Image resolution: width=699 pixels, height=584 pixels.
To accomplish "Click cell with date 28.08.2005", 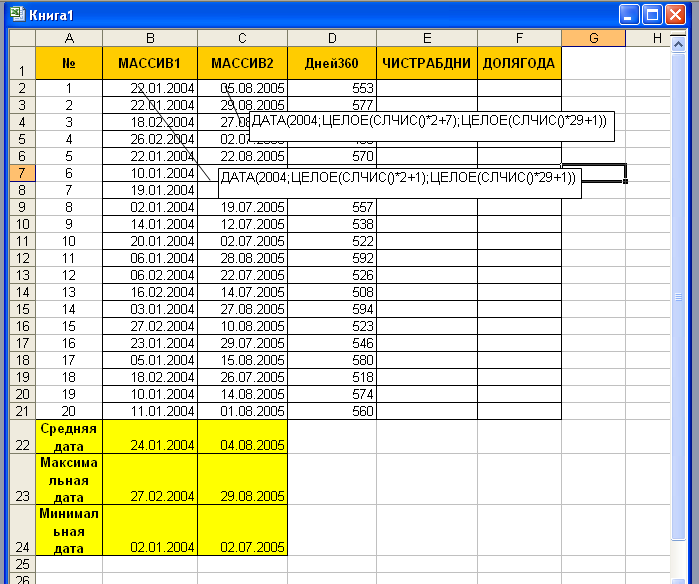I will pyautogui.click(x=243, y=258).
